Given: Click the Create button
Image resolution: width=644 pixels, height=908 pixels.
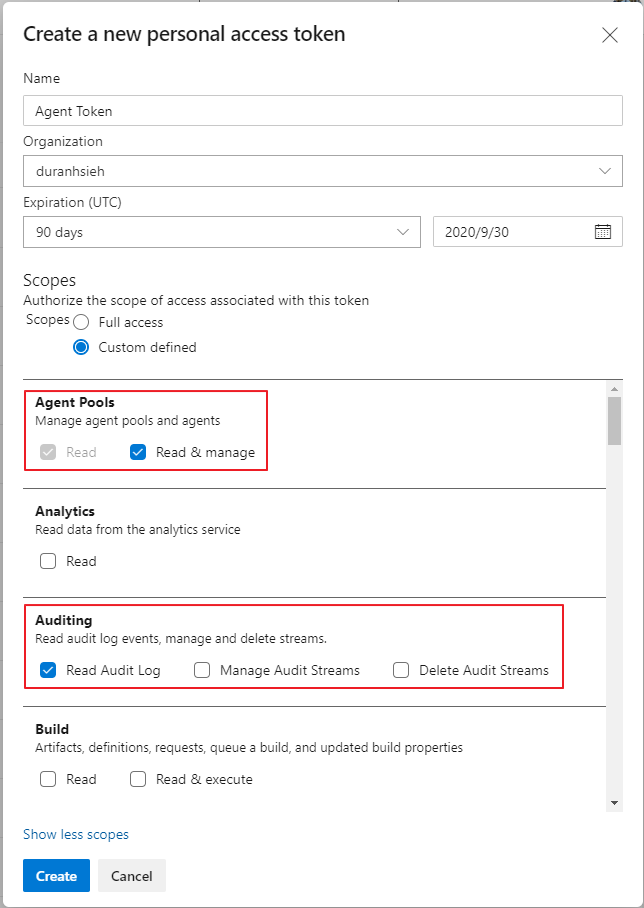Looking at the screenshot, I should [x=55, y=875].
